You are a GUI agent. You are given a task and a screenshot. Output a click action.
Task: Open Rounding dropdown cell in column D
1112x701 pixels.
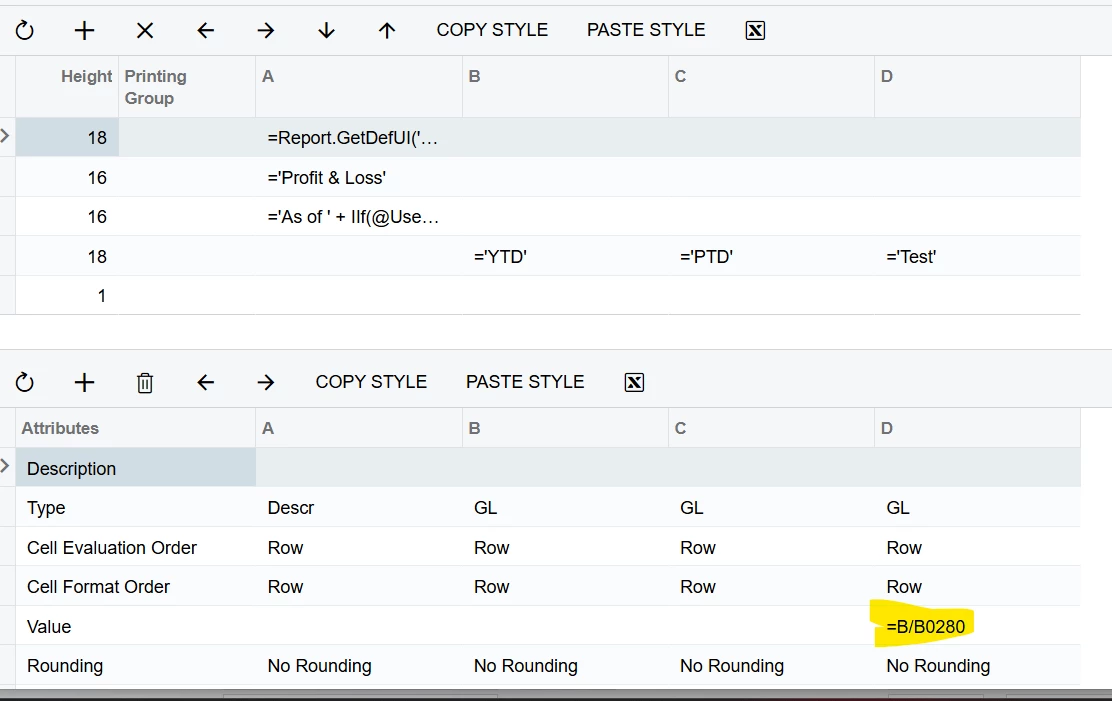pyautogui.click(x=977, y=666)
